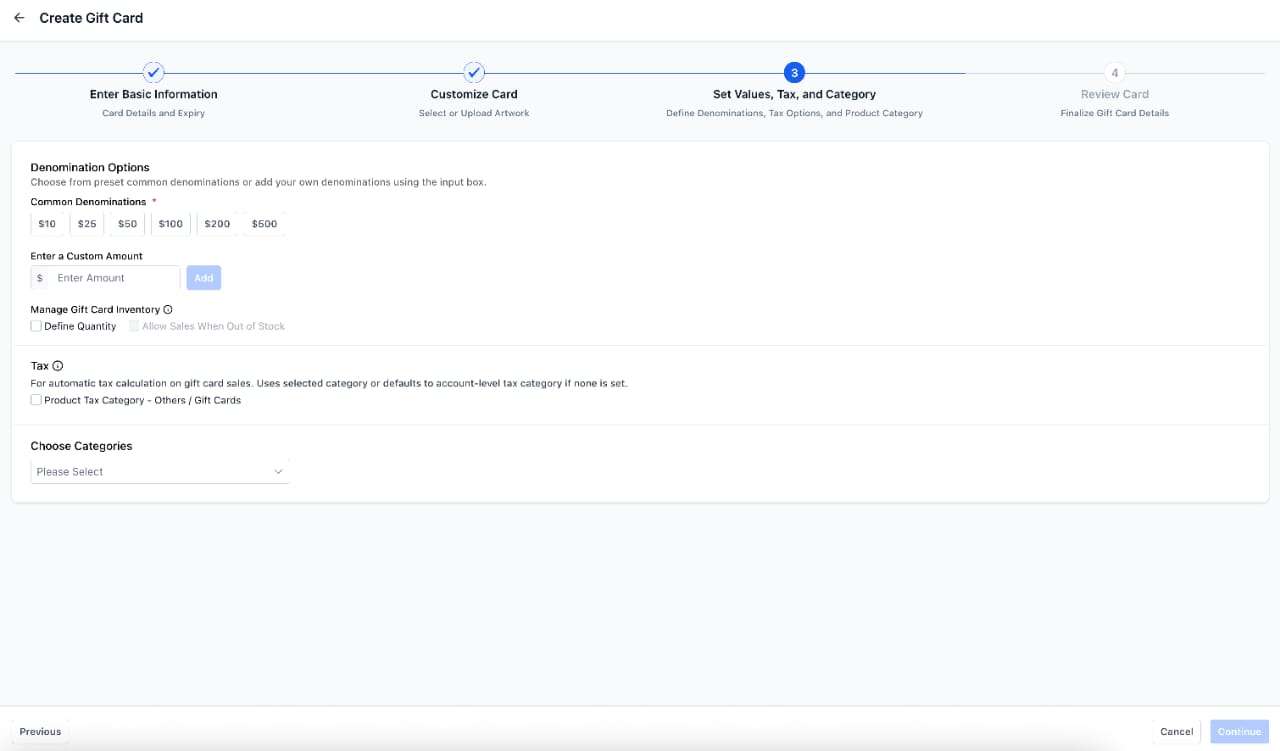Check Product Tax Category - Others / Gift Cards
The image size is (1280, 751).
[x=36, y=400]
